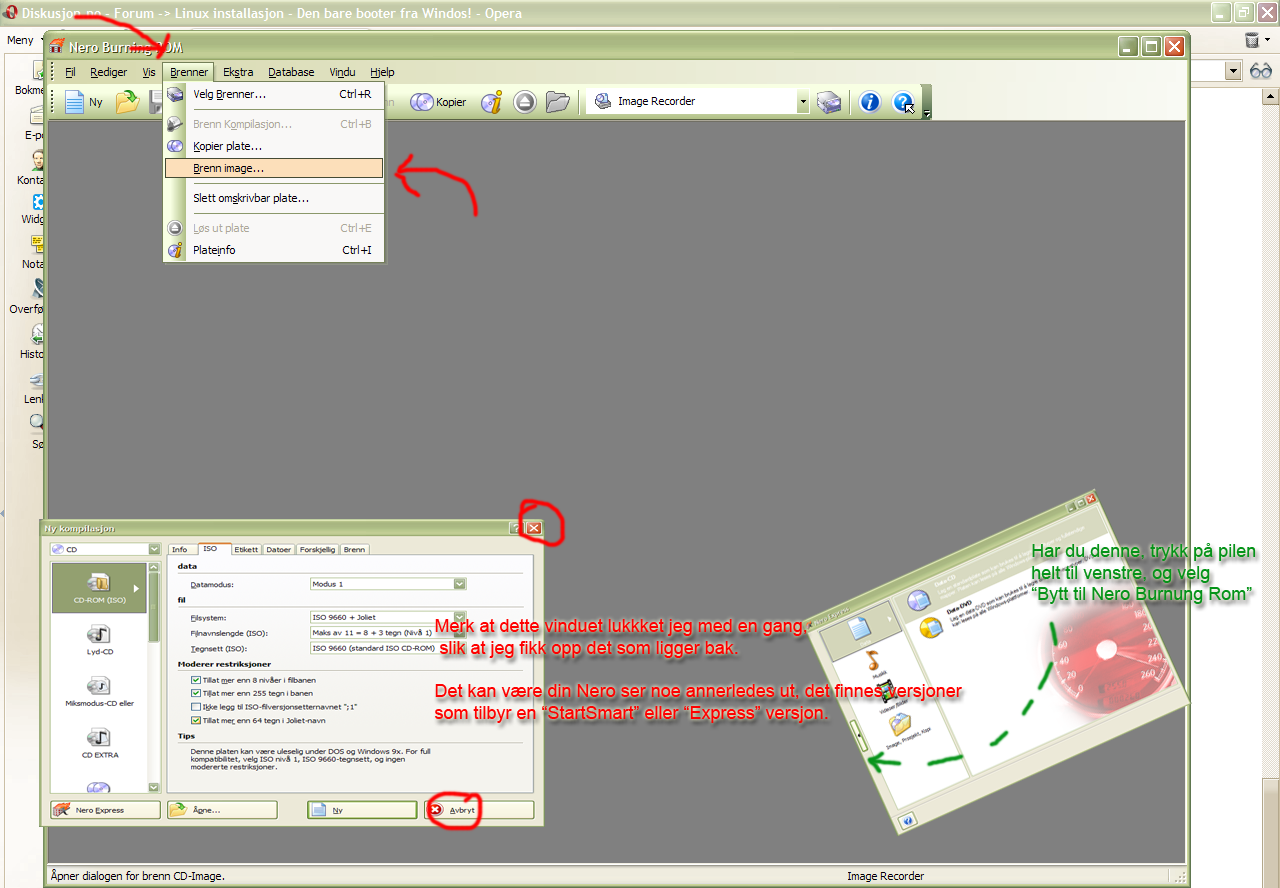This screenshot has height=888, width=1280.
Task: Open the Ekstra menu
Action: click(238, 72)
